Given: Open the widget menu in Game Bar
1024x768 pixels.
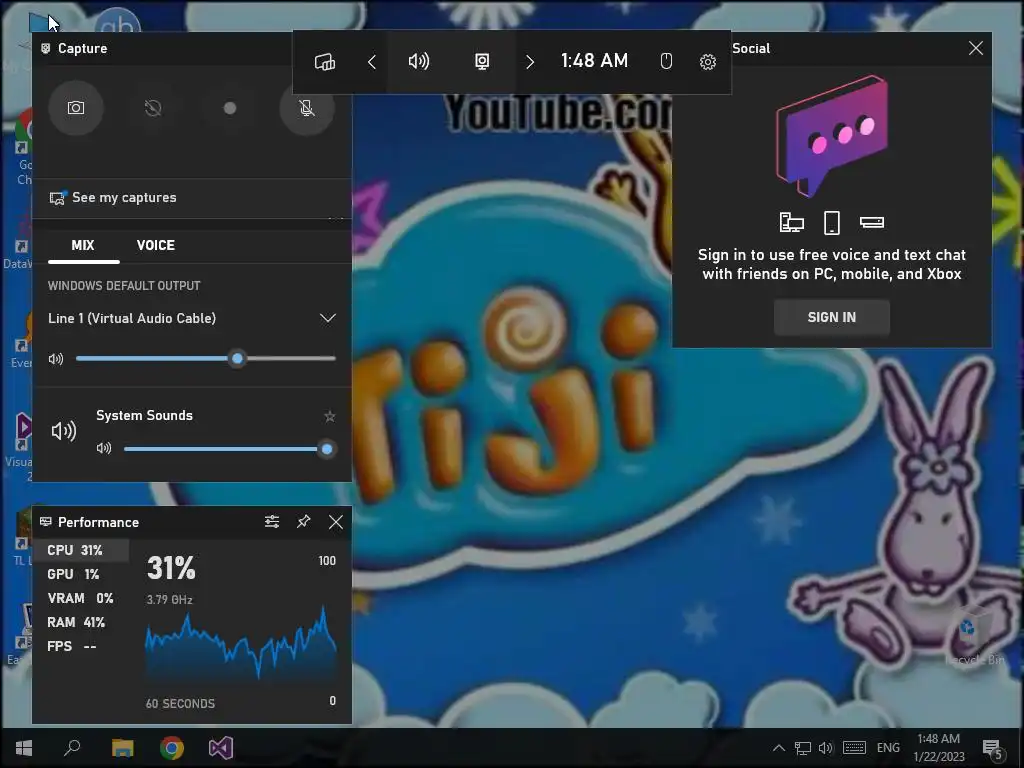Looking at the screenshot, I should click(325, 62).
